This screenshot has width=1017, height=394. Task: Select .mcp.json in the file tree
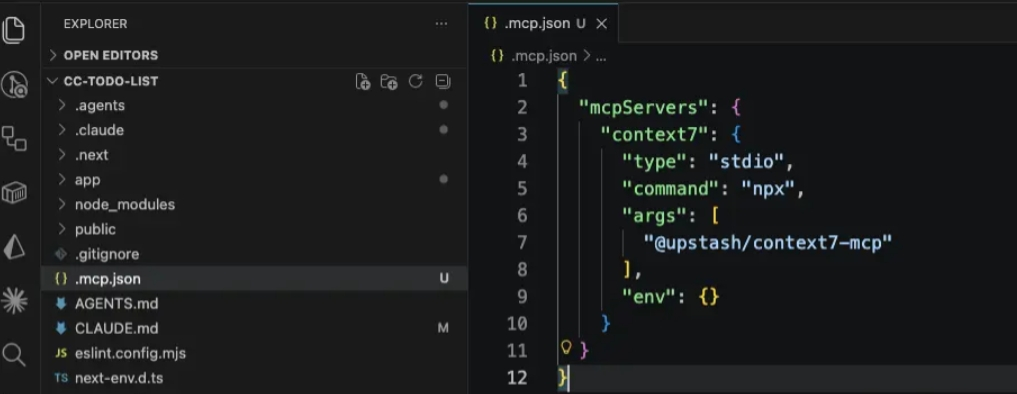(254, 278)
